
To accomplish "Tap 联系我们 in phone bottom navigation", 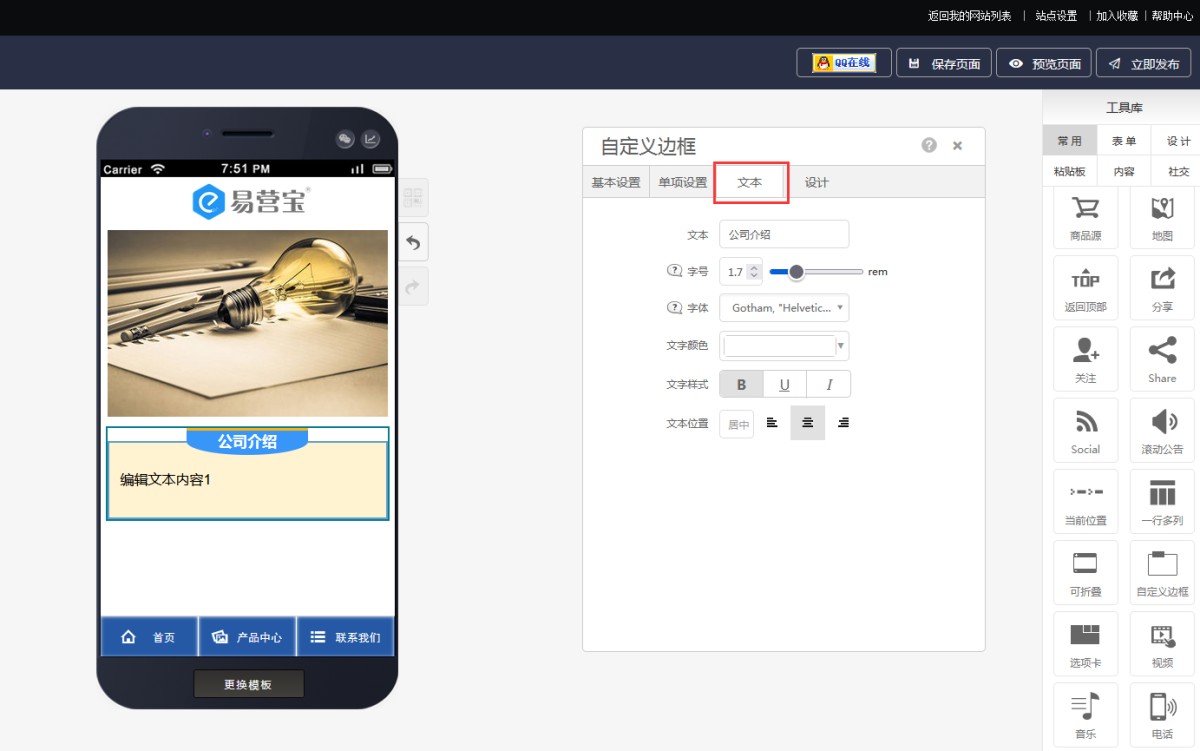I will click(x=345, y=637).
